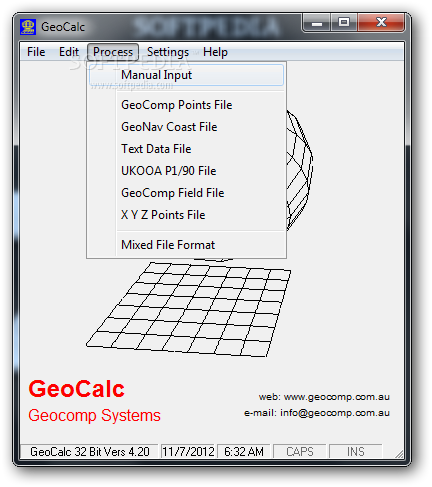Open the Edit menu
The image size is (432, 487).
click(69, 52)
